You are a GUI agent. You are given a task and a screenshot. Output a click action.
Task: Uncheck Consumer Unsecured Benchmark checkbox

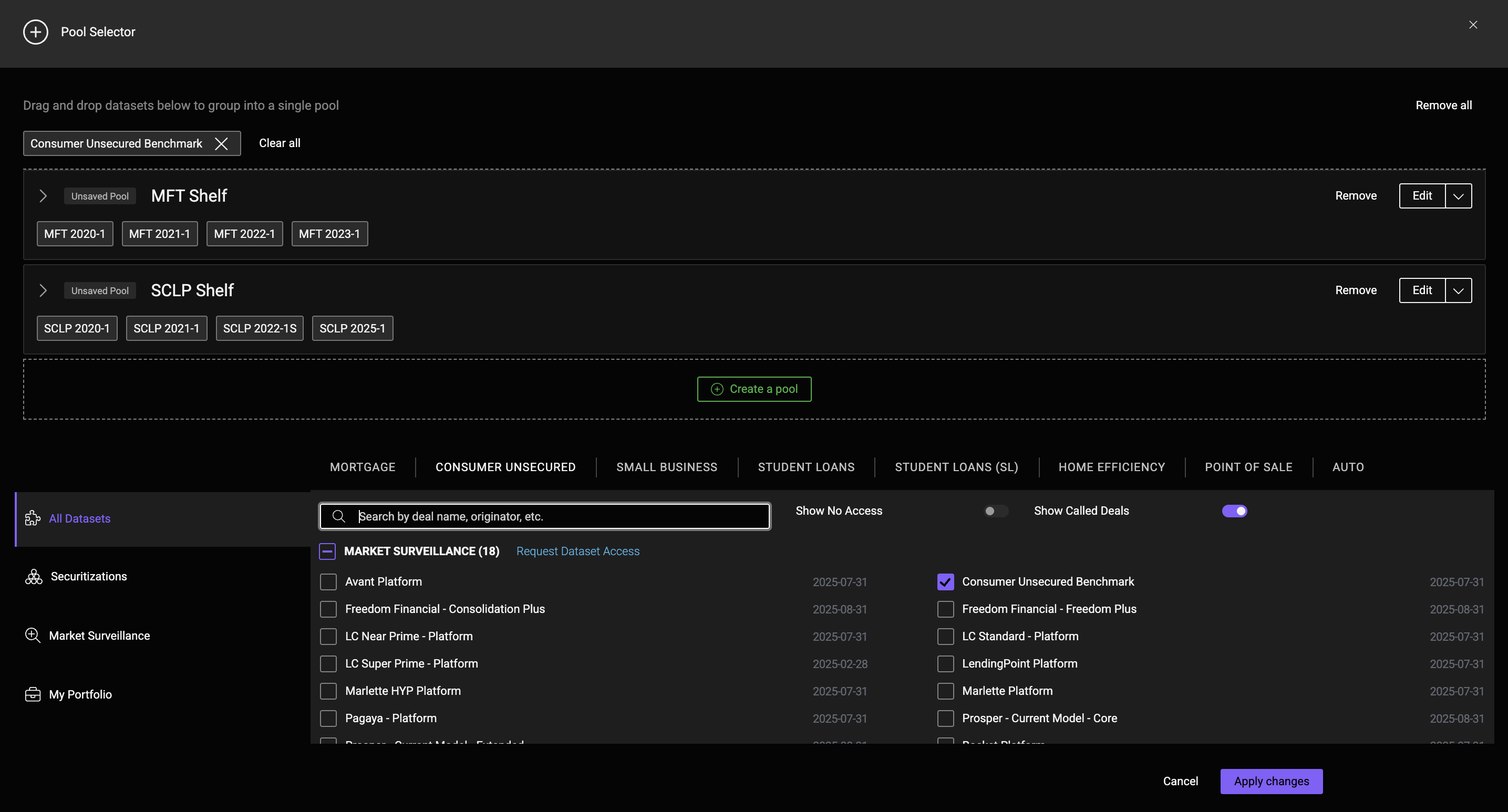tap(945, 582)
